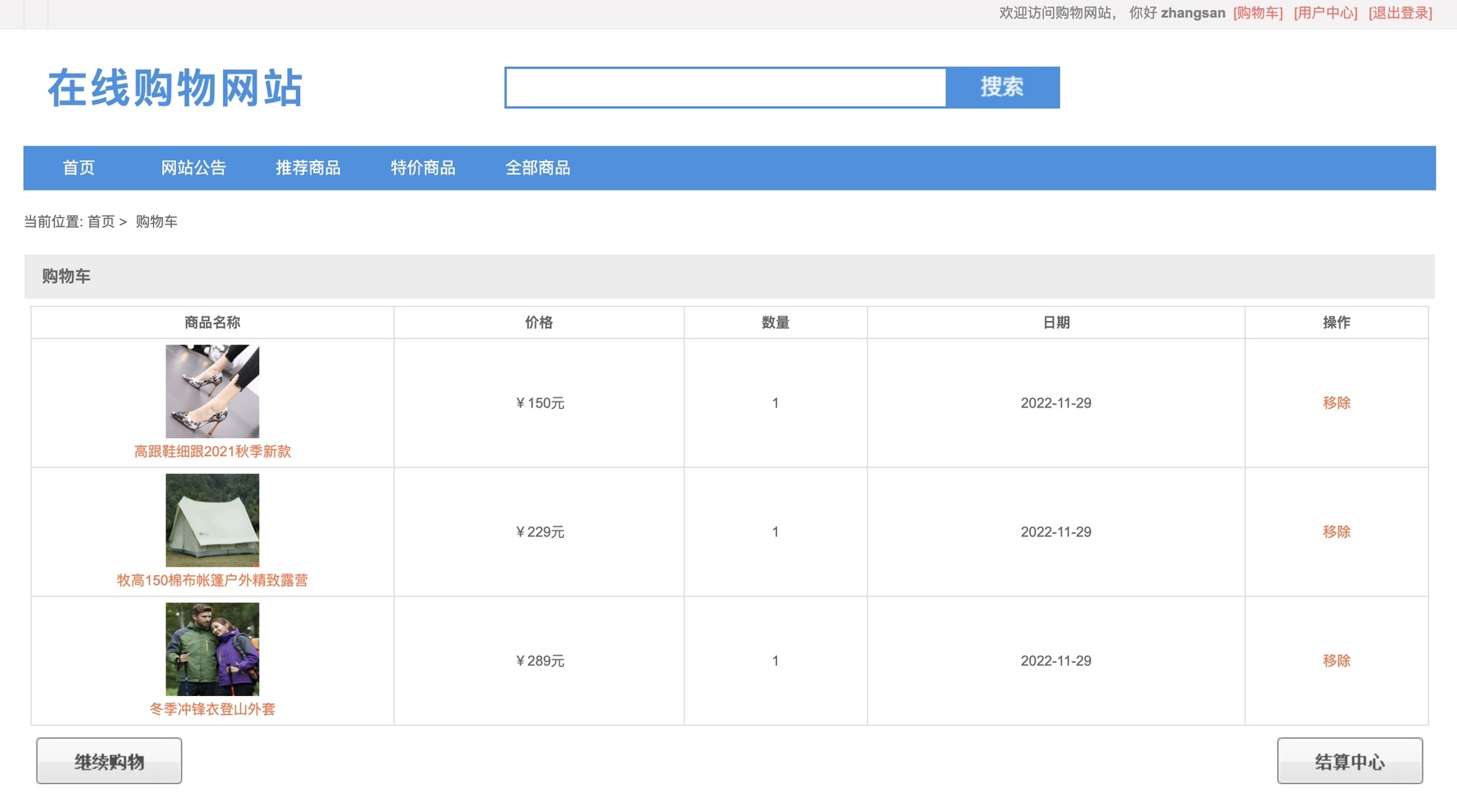Screen dimensions: 1457x812
Task: Click inside the search input box
Action: 725,87
